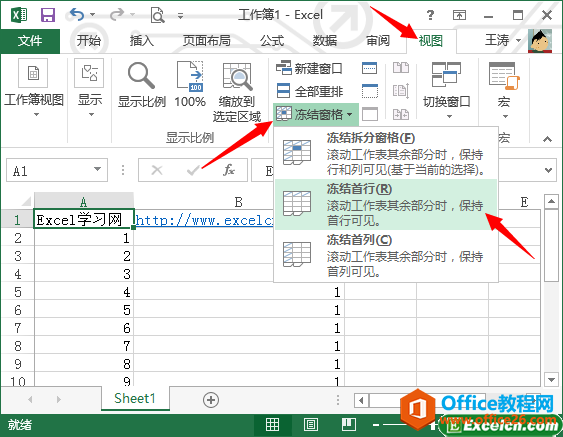
Task: Switch to the 插入 Insert tab
Action: pyautogui.click(x=142, y=41)
